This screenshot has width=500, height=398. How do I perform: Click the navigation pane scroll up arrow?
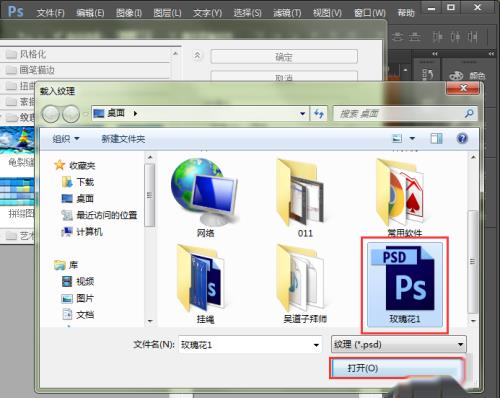point(150,157)
